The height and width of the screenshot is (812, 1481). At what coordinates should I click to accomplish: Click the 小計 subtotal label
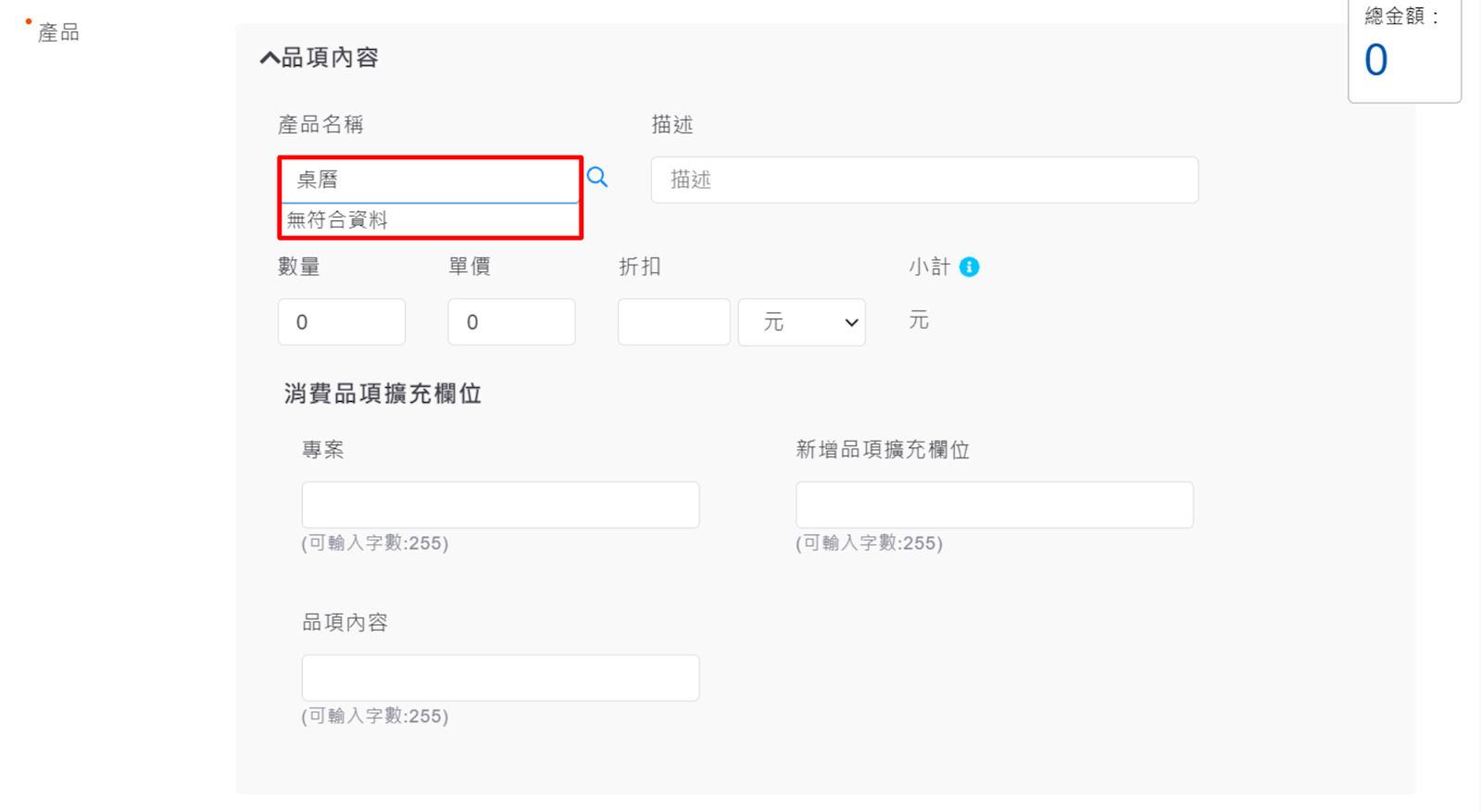(x=929, y=267)
